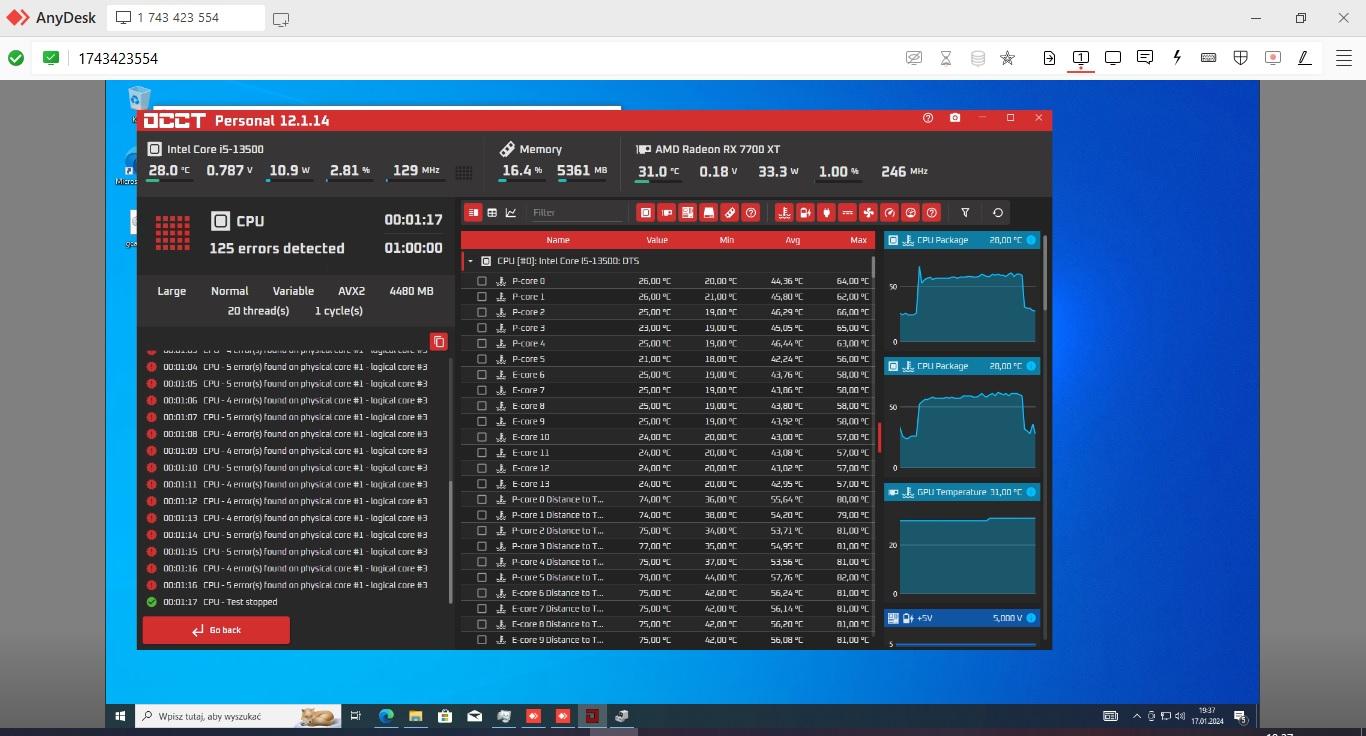
Task: Tick the checkbox for P-core 0
Action: coord(482,281)
